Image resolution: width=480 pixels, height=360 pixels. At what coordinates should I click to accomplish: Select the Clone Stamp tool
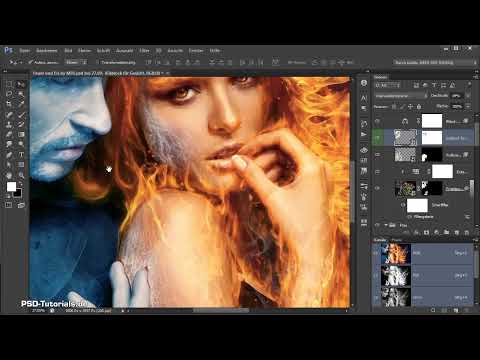(9, 124)
